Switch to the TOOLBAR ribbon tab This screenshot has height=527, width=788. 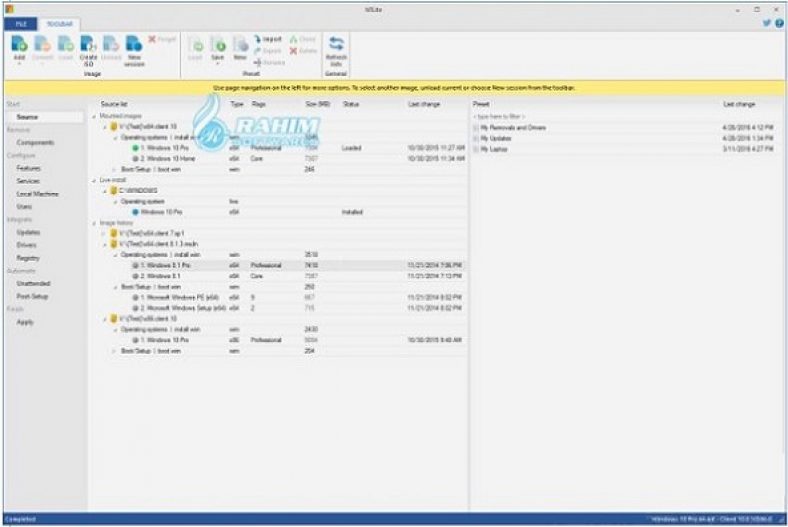59,24
